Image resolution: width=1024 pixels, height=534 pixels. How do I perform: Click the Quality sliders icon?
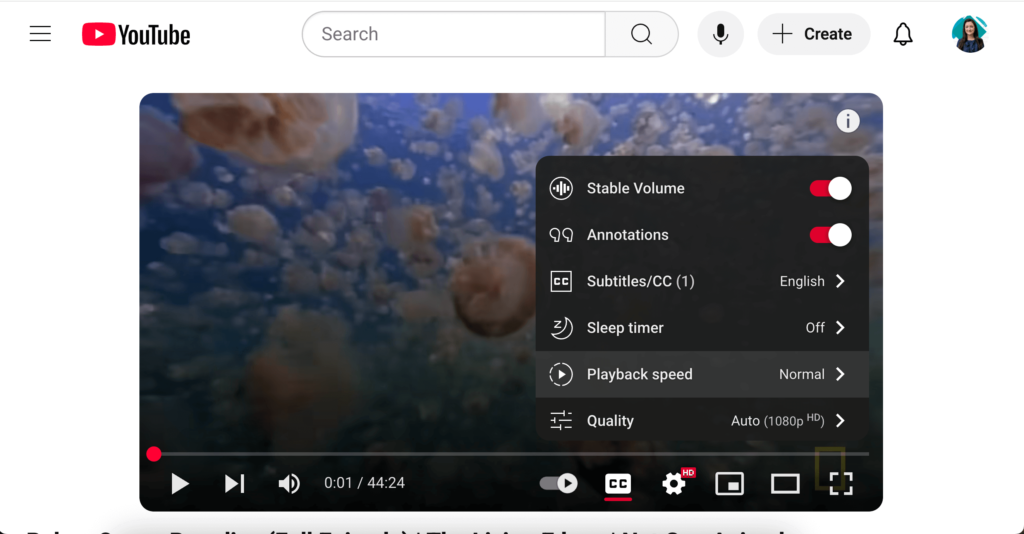tap(561, 420)
